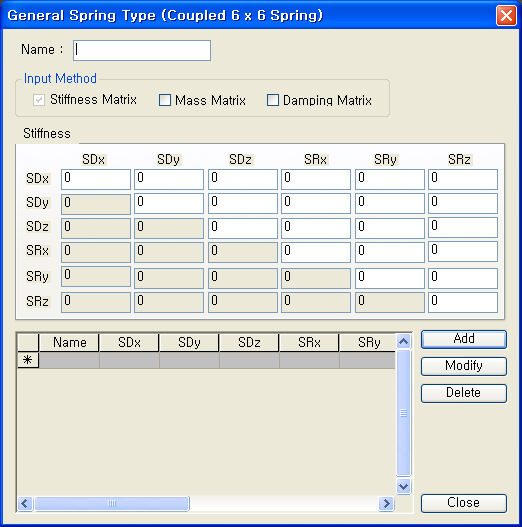Viewport: 522px width, 527px height.
Task: Click the SDx row, SDz column stiffness field
Action: click(243, 179)
